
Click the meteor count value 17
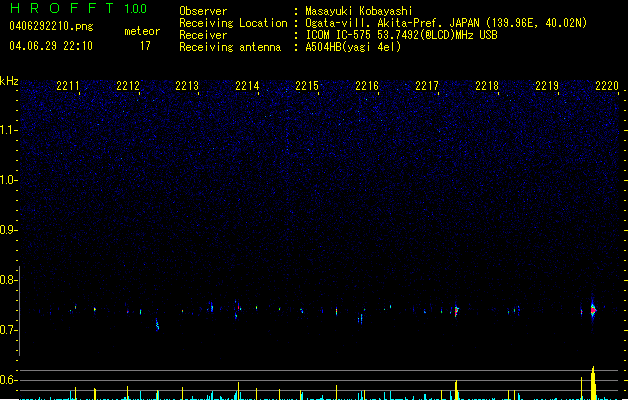(x=145, y=46)
